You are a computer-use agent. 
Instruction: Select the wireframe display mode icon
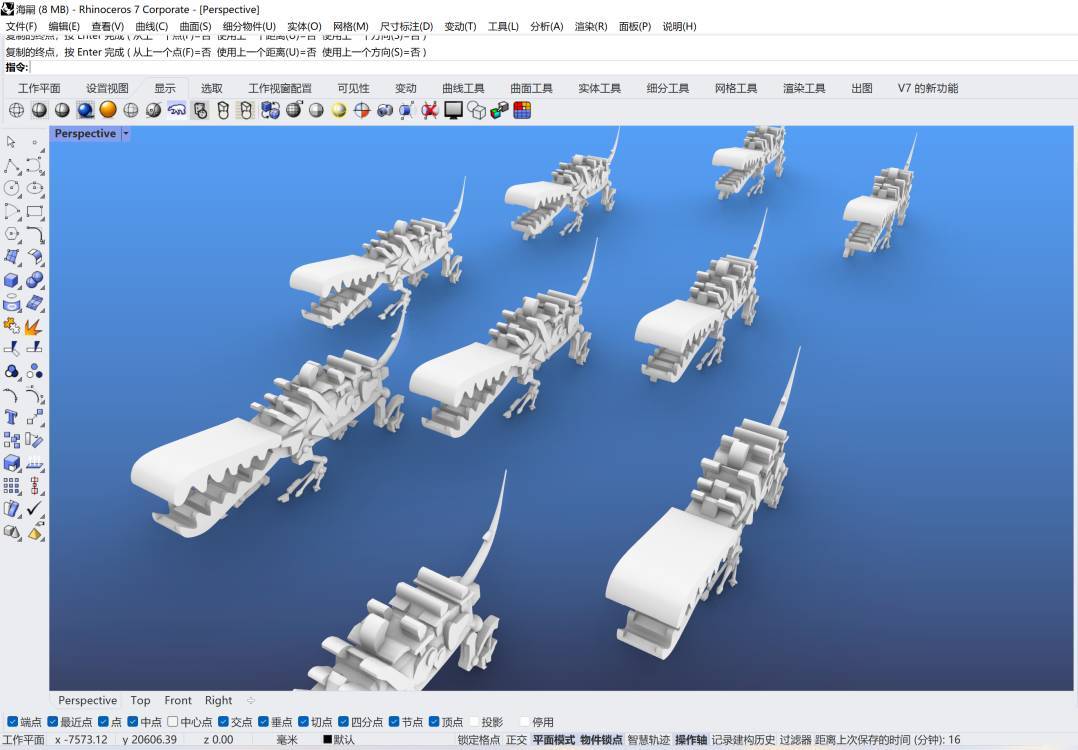point(17,110)
